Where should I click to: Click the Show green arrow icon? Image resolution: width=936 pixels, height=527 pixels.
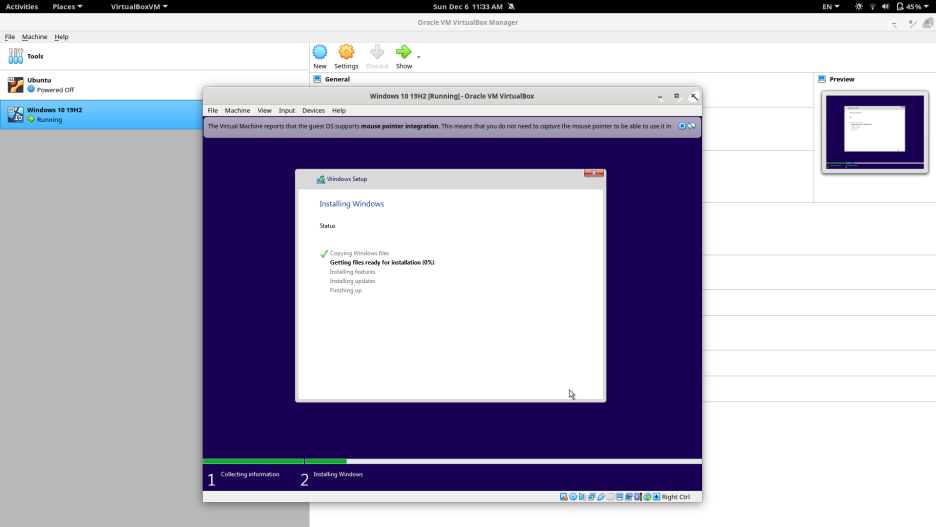[x=404, y=52]
